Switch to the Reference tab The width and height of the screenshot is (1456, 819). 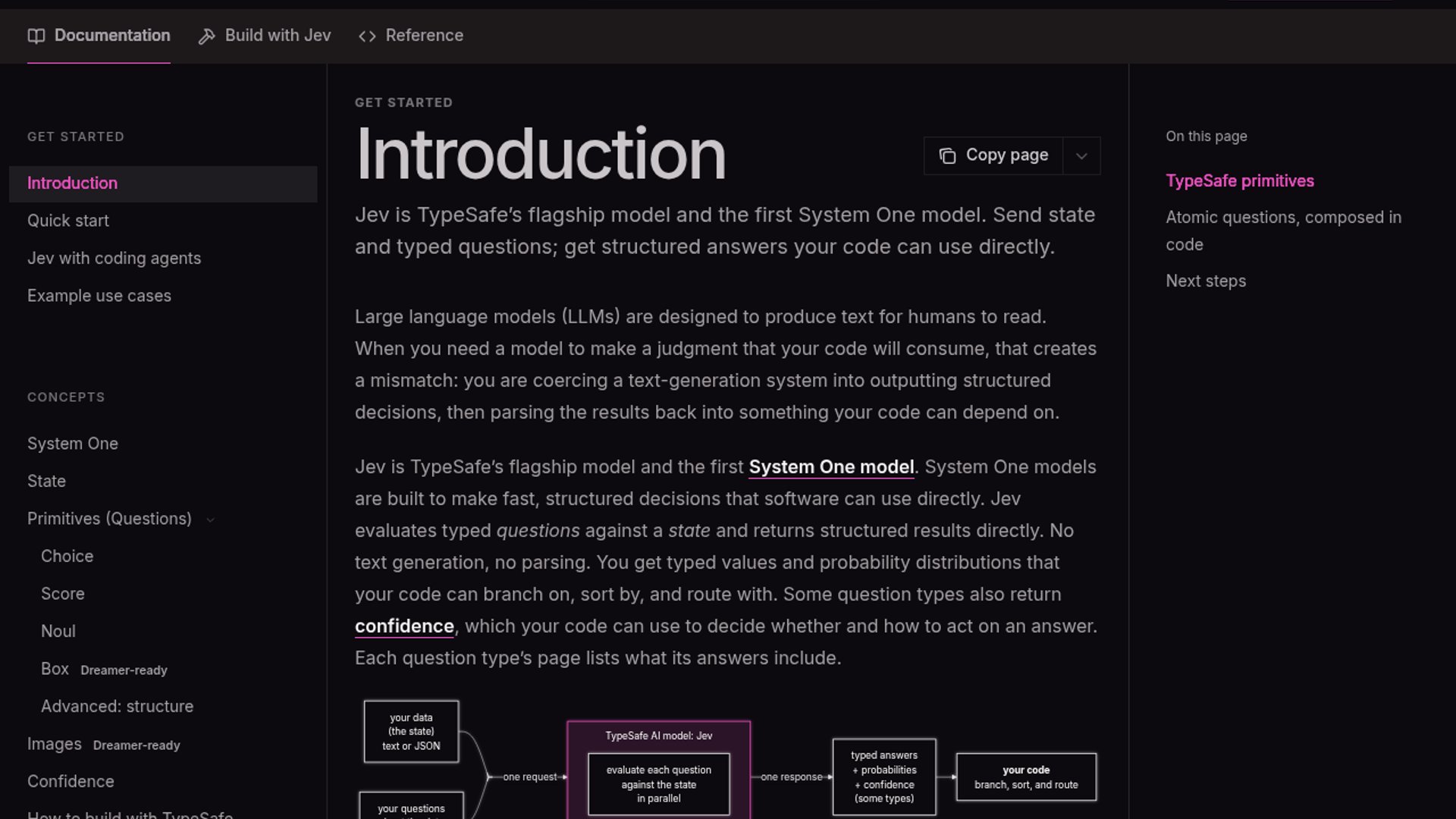click(411, 36)
